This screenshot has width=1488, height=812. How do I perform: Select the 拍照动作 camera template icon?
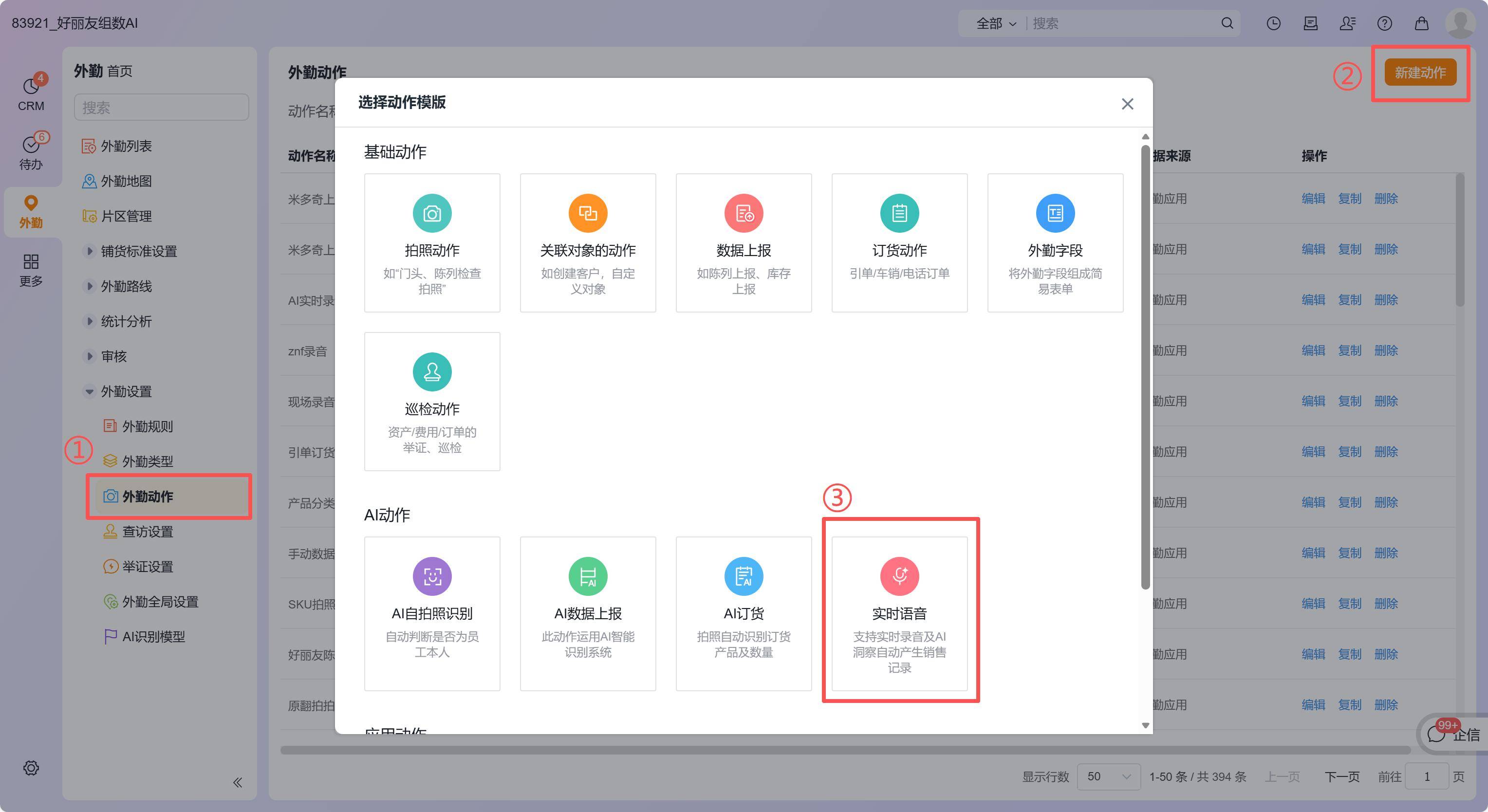click(x=432, y=214)
